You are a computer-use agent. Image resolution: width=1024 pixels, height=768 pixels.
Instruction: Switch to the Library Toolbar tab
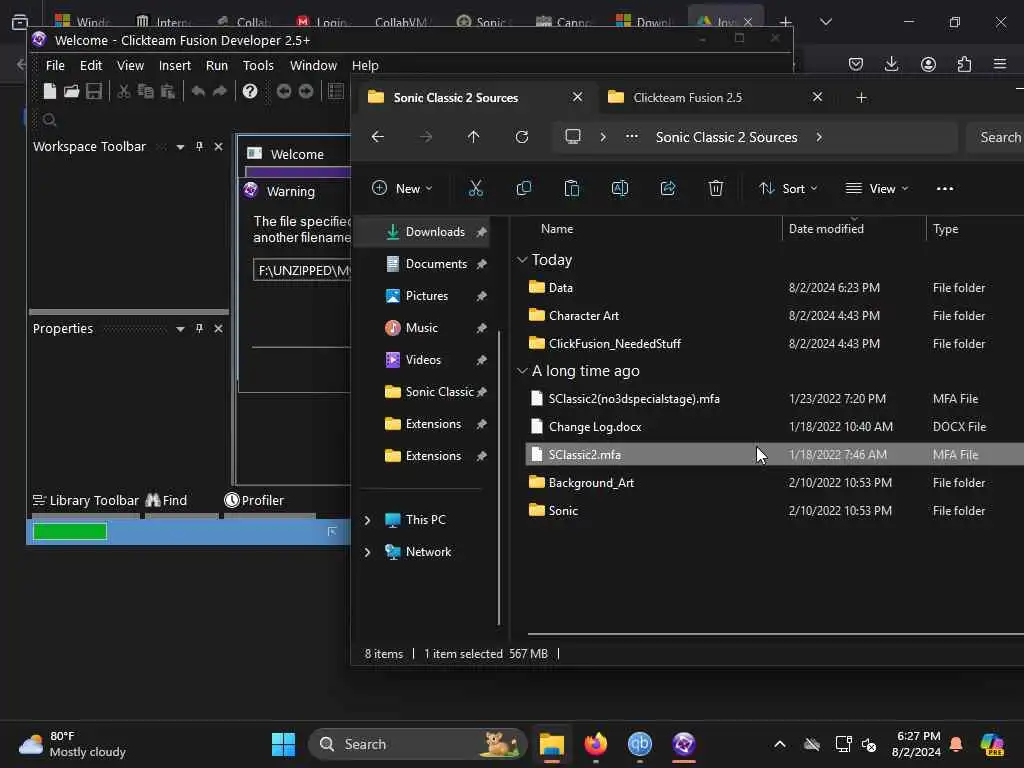coord(86,500)
